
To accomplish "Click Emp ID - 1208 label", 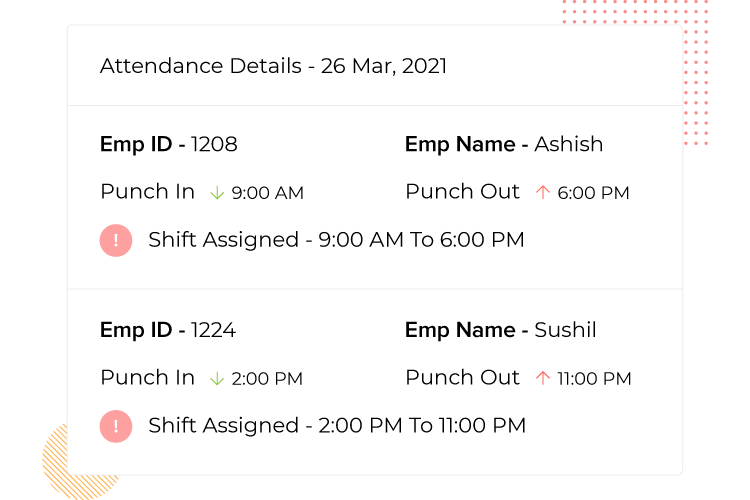I will point(168,144).
